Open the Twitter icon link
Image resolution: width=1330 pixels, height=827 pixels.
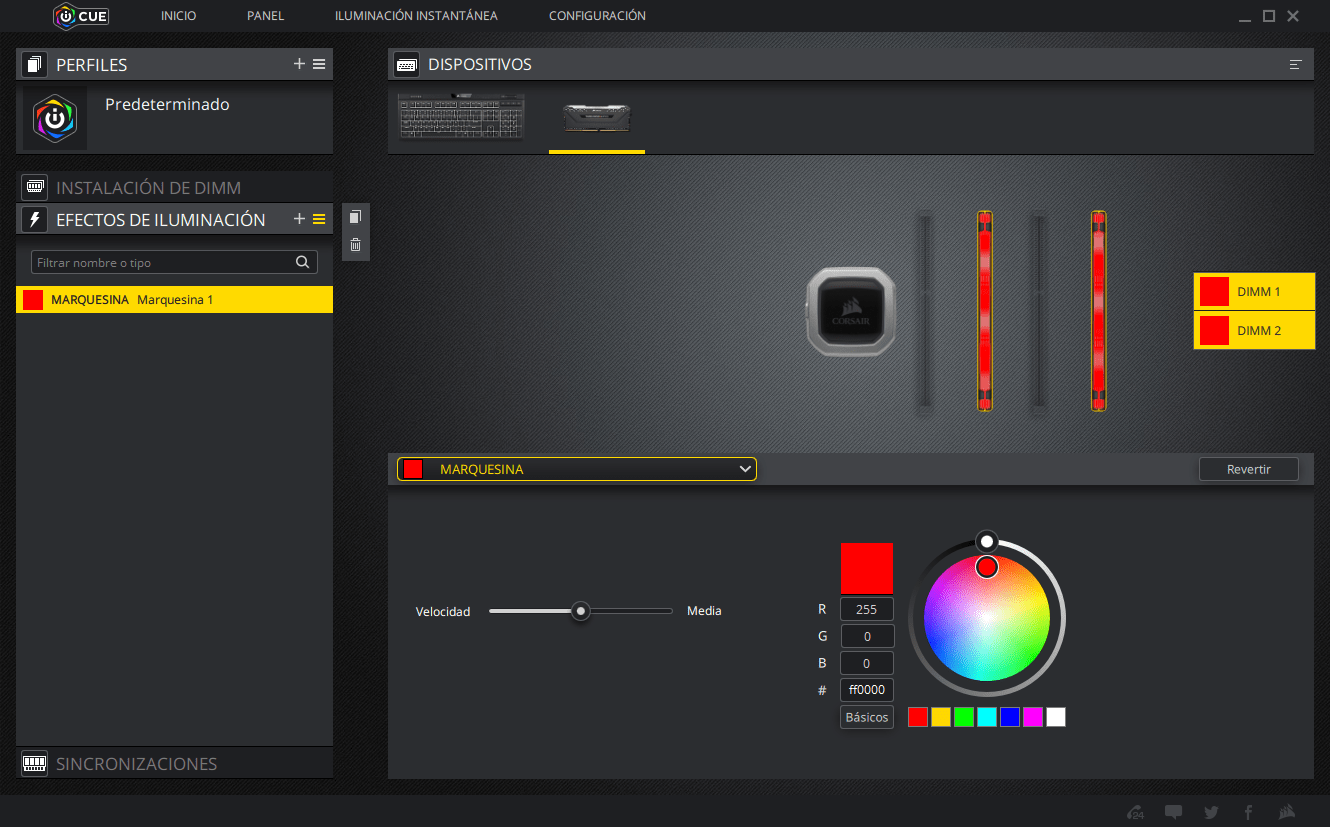coord(1211,812)
